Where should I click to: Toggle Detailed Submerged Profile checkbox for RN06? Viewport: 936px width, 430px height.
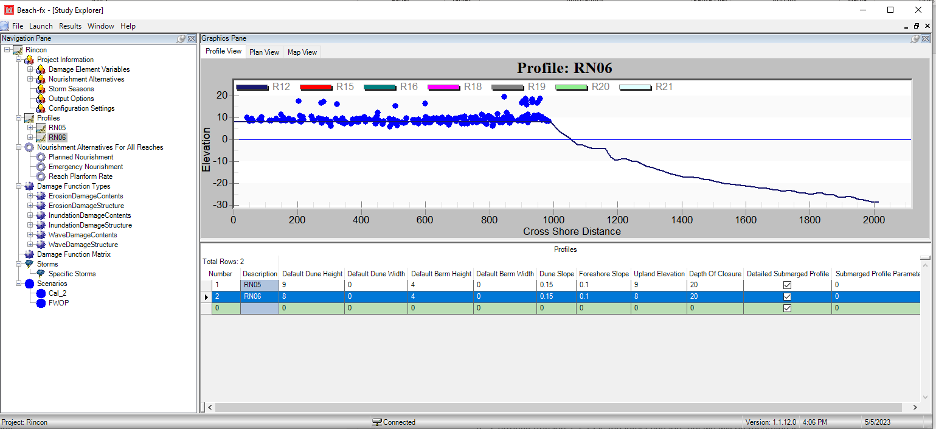coord(787,296)
